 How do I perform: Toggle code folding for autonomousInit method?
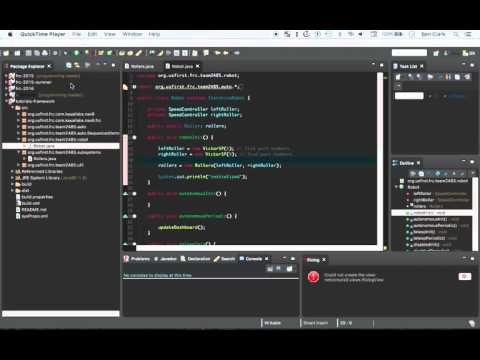134,194
